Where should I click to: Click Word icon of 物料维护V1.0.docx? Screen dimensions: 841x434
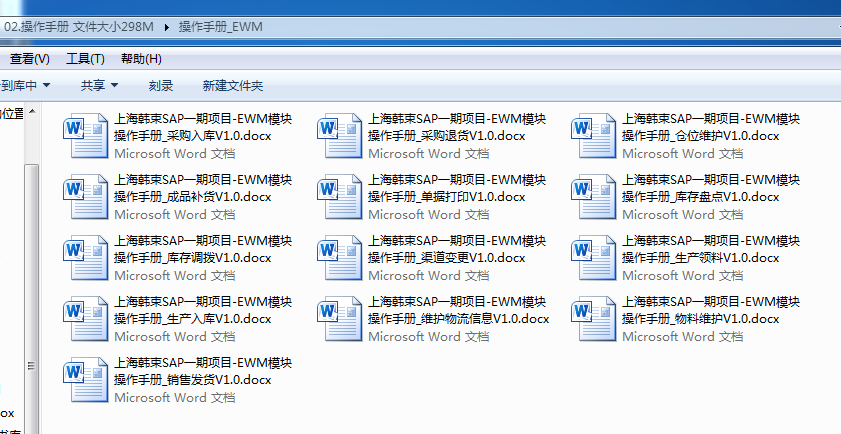(594, 319)
